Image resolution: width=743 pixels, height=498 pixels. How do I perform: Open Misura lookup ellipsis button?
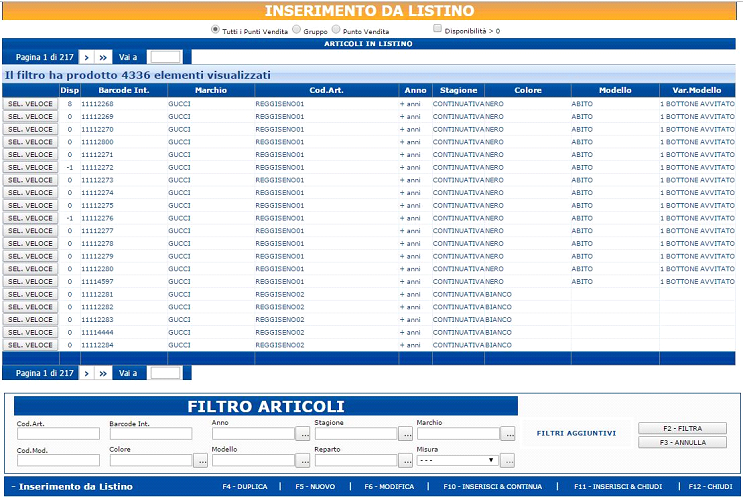click(507, 460)
